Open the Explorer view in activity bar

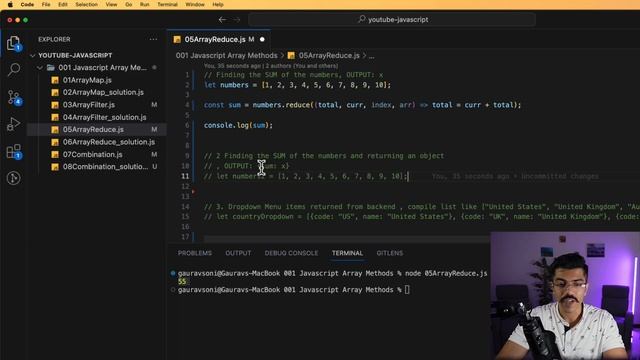click(13, 43)
